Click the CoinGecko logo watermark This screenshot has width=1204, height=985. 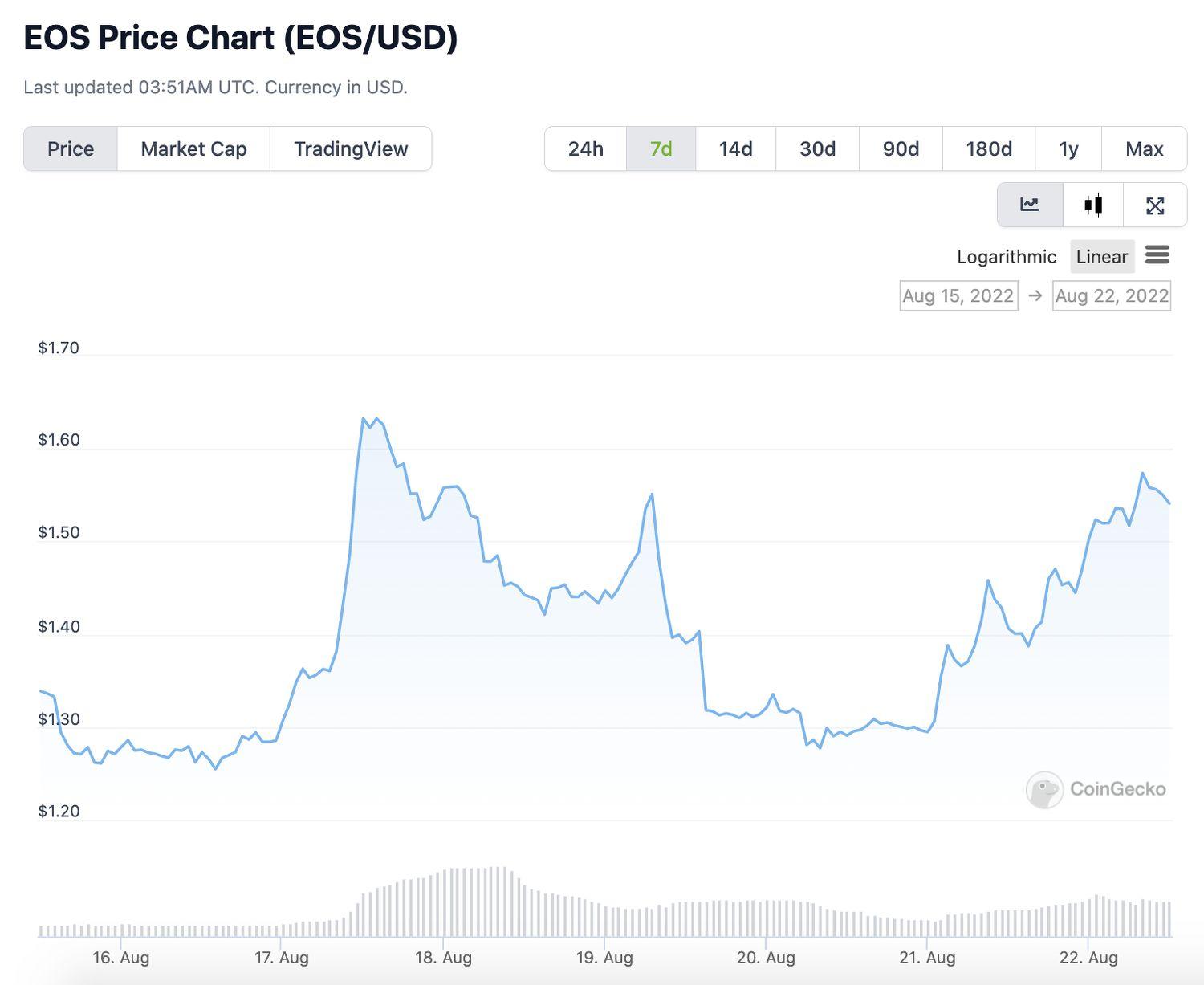pos(1096,789)
